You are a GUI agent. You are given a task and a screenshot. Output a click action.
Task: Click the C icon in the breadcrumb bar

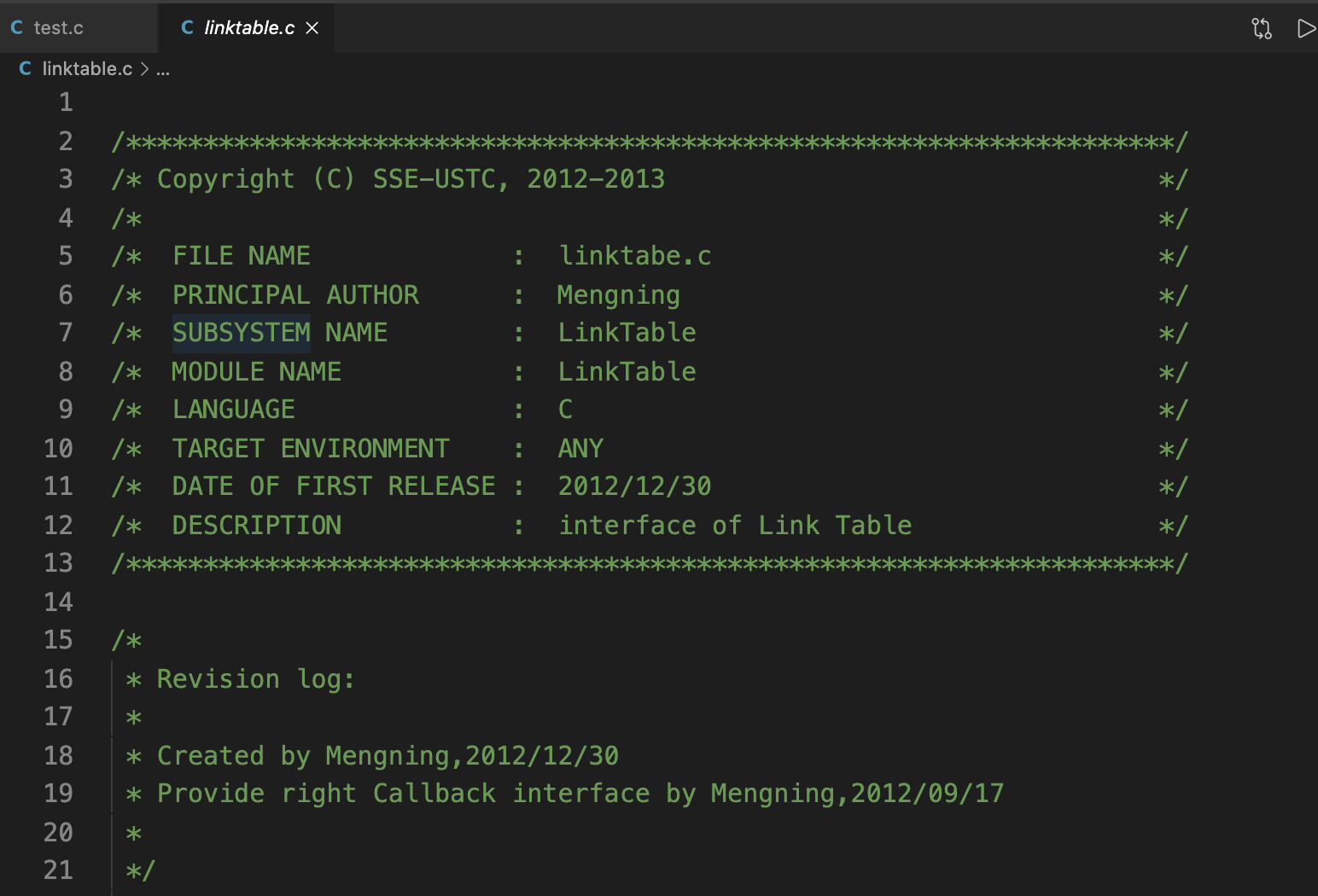[26, 69]
